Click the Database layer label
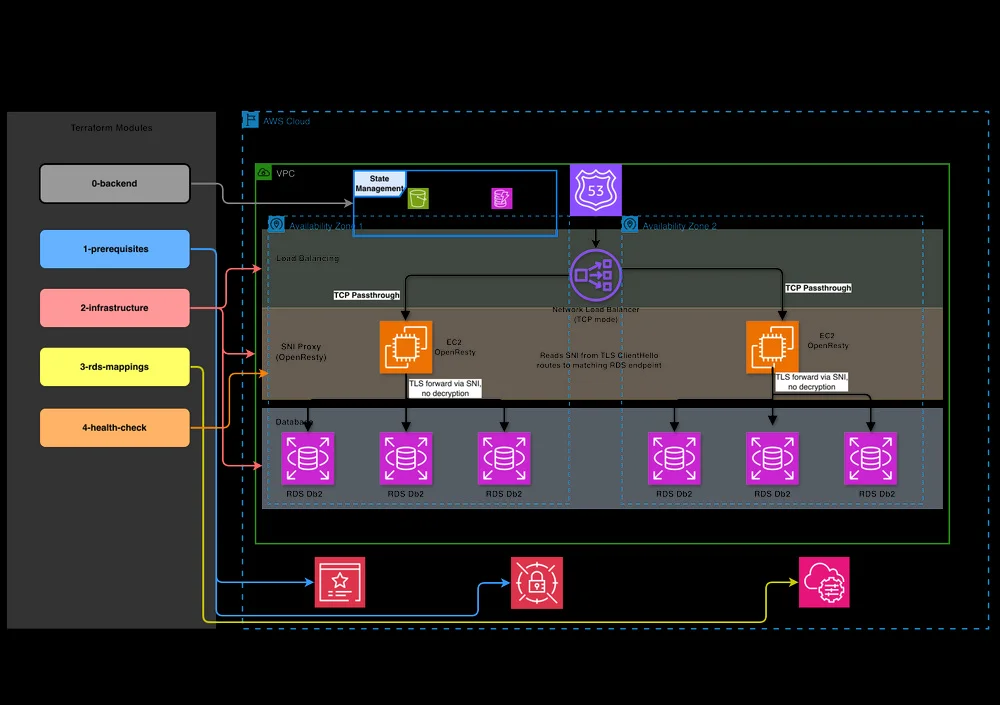Viewport: 1000px width, 705px height. [x=293, y=422]
